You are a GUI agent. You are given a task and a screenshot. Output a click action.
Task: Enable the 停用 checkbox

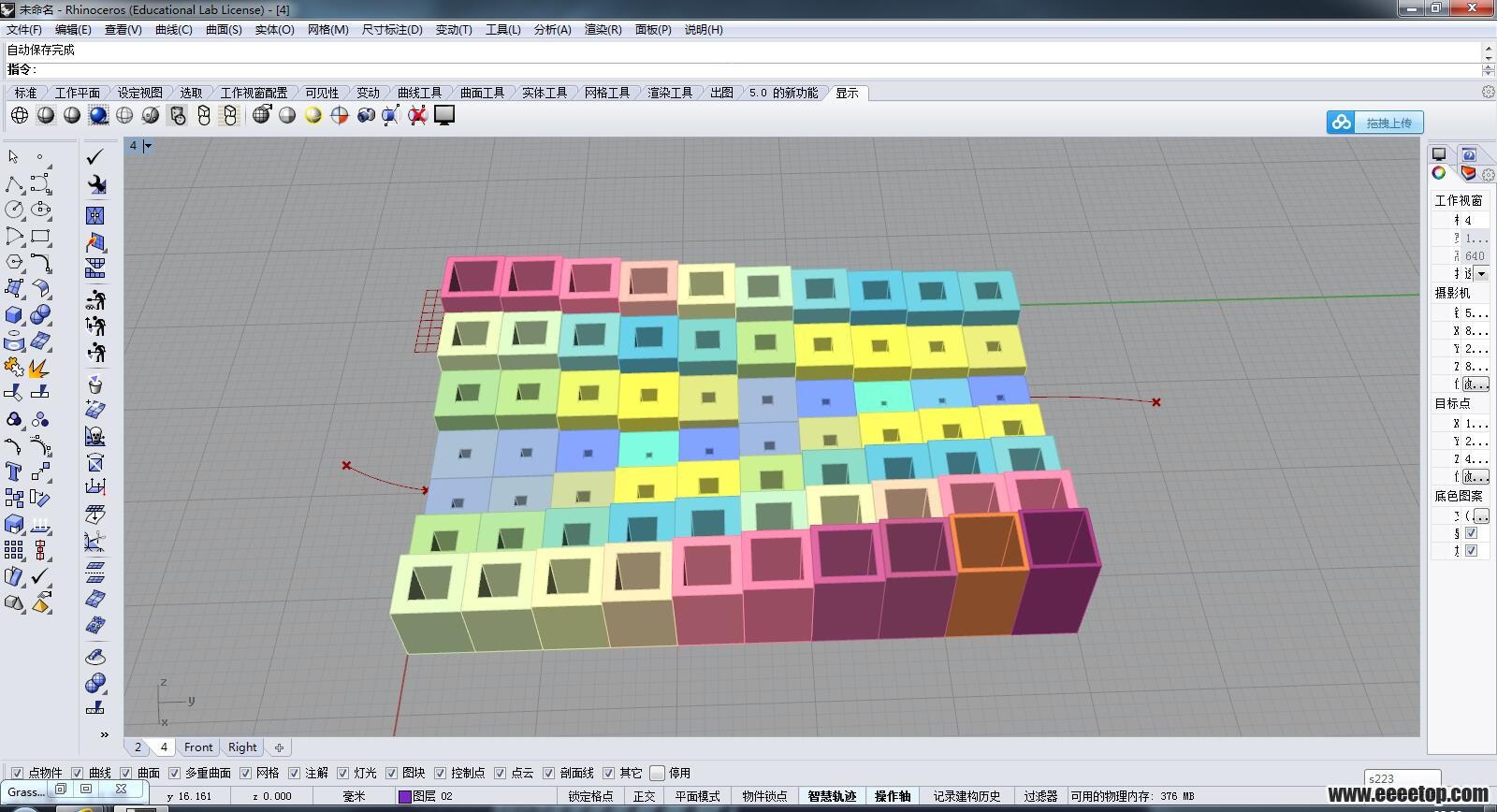(658, 773)
